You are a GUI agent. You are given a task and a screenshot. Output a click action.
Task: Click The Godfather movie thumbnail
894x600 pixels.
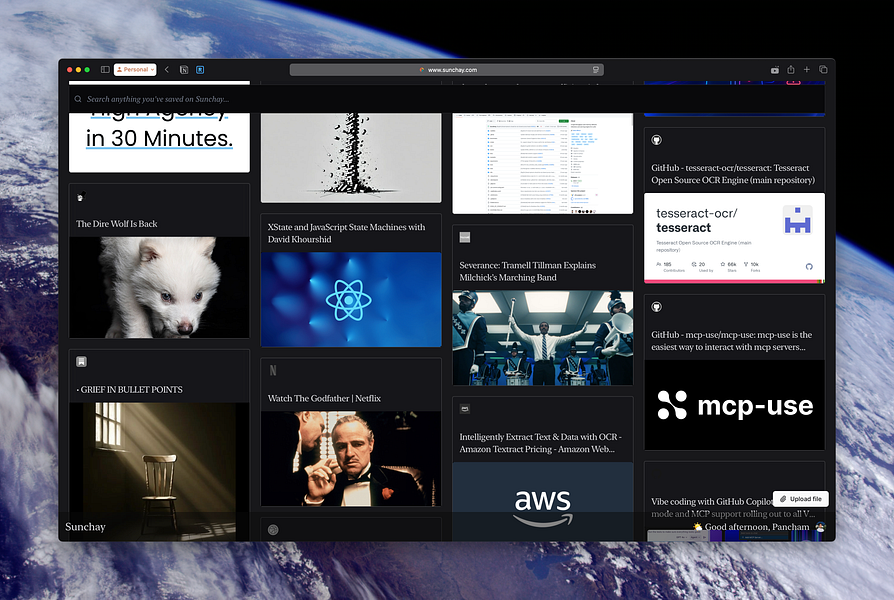pos(351,459)
